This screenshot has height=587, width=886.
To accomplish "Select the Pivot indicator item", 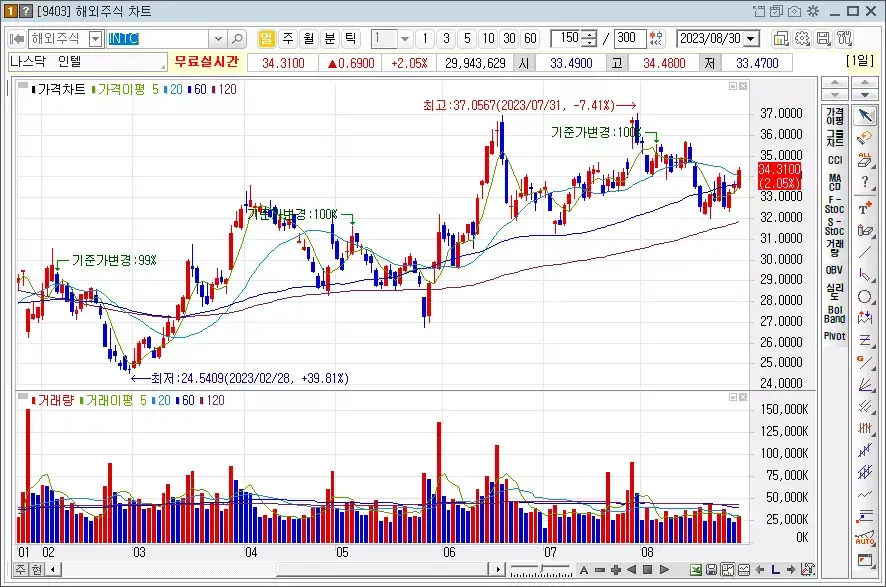I will click(x=835, y=336).
